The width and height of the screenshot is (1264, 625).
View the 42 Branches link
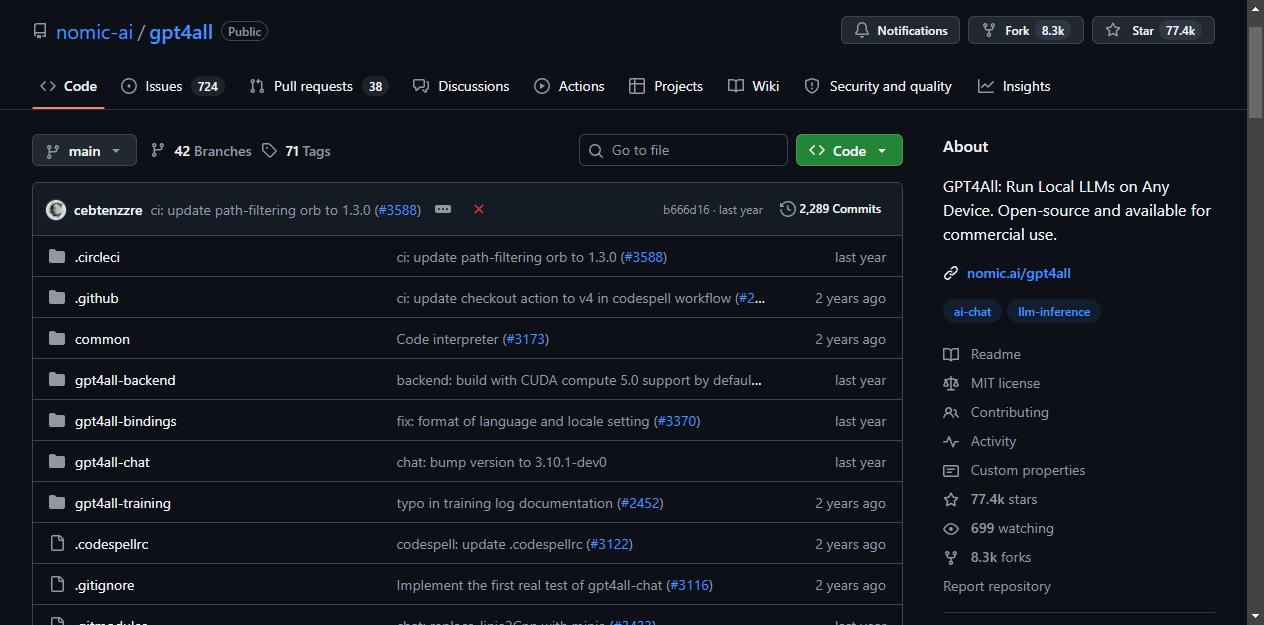point(201,151)
